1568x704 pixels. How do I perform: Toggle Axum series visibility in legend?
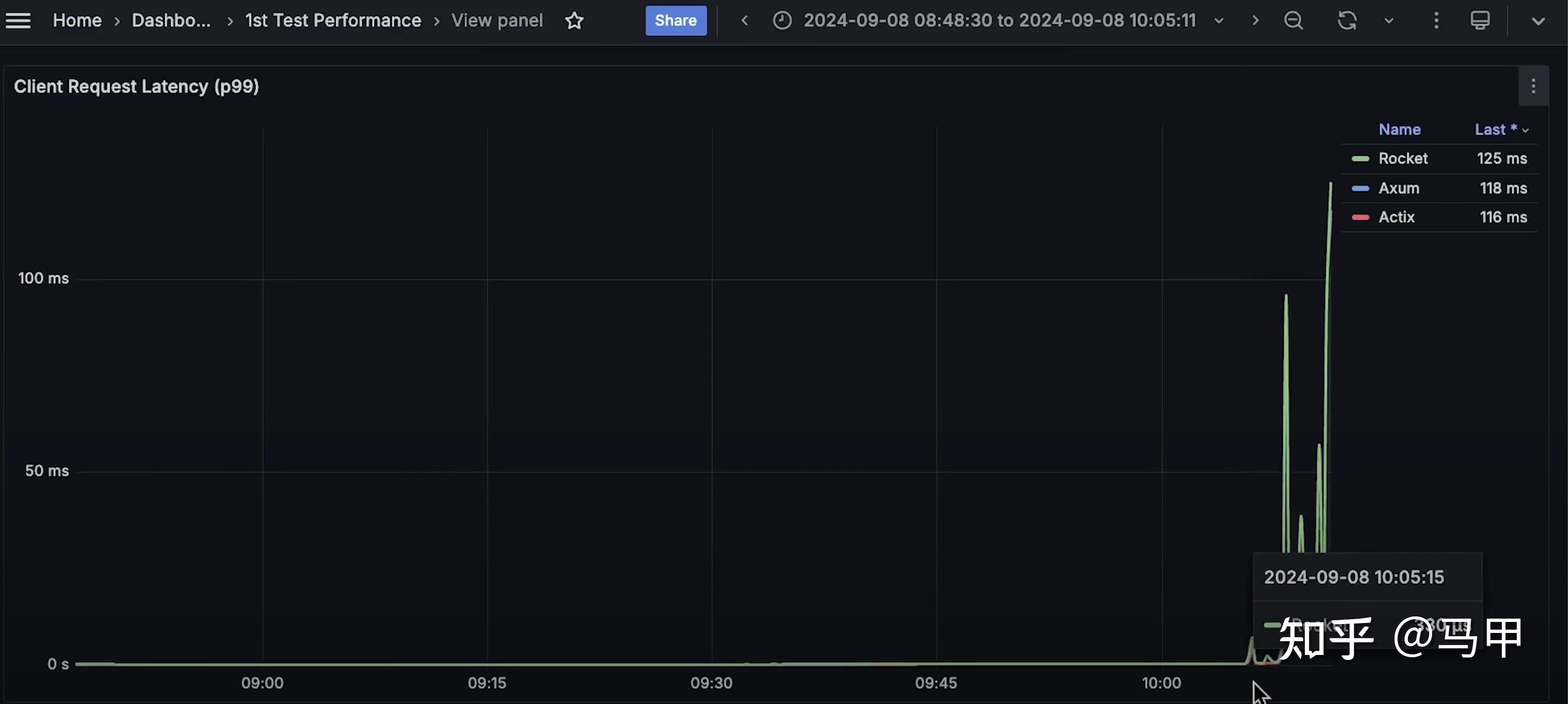click(1398, 188)
